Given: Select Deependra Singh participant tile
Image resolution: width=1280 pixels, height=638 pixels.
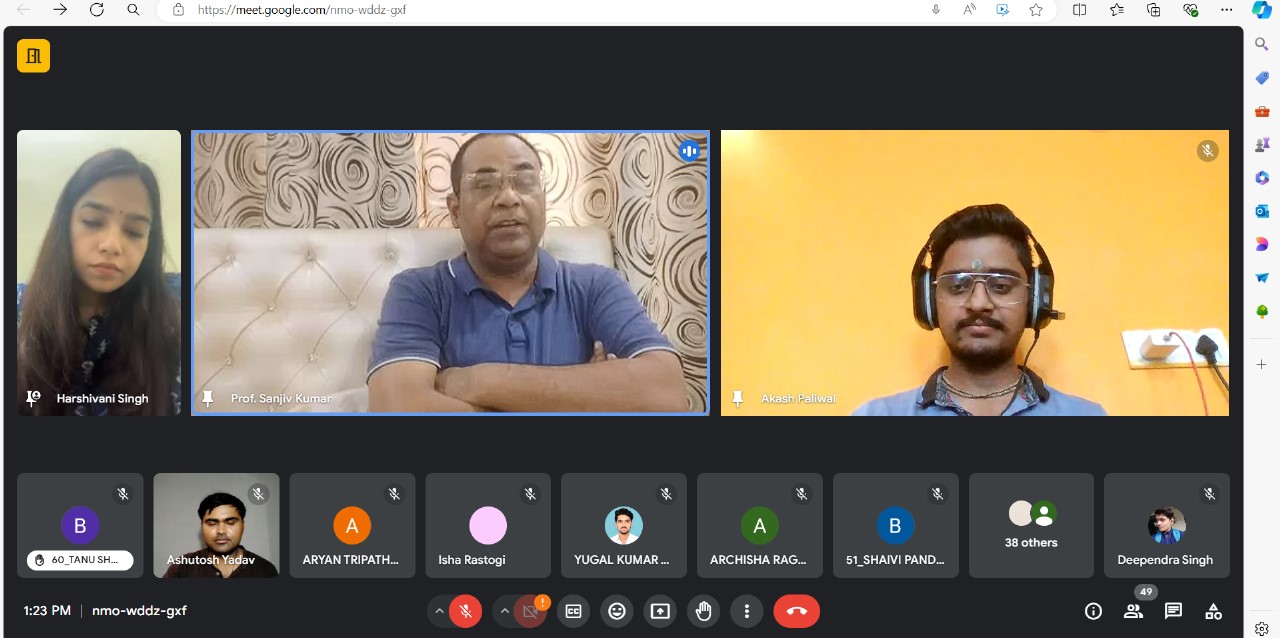Looking at the screenshot, I should point(1166,525).
